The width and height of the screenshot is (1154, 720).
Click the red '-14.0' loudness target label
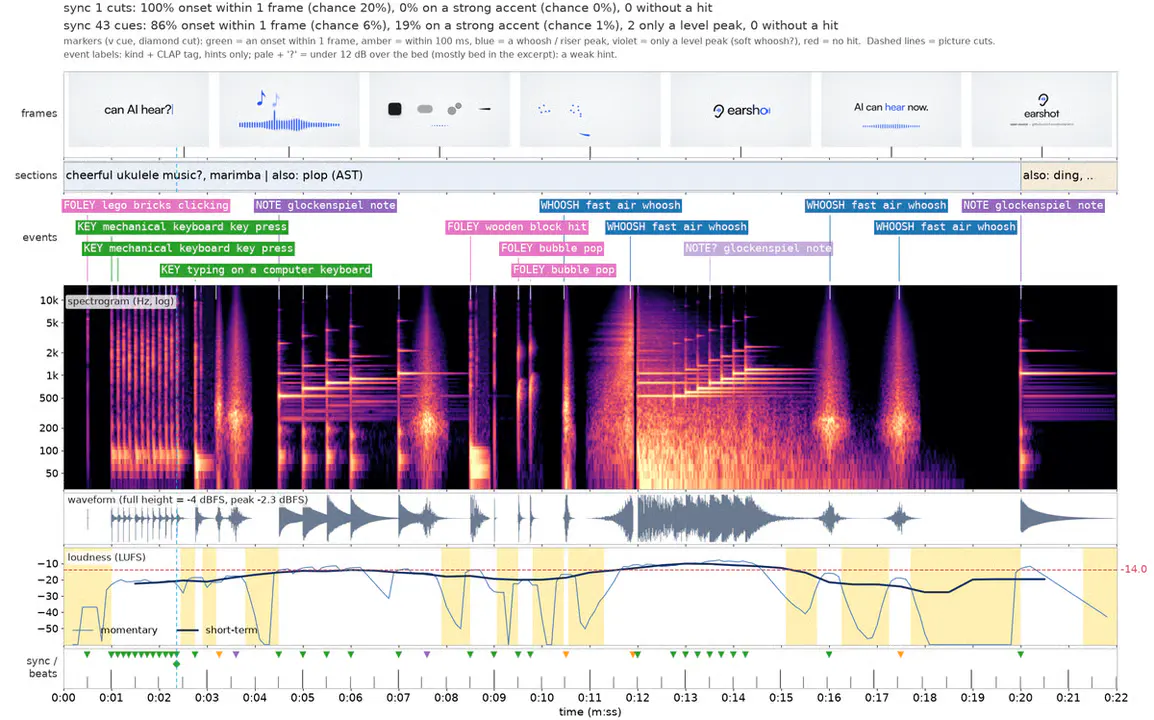pos(1133,569)
